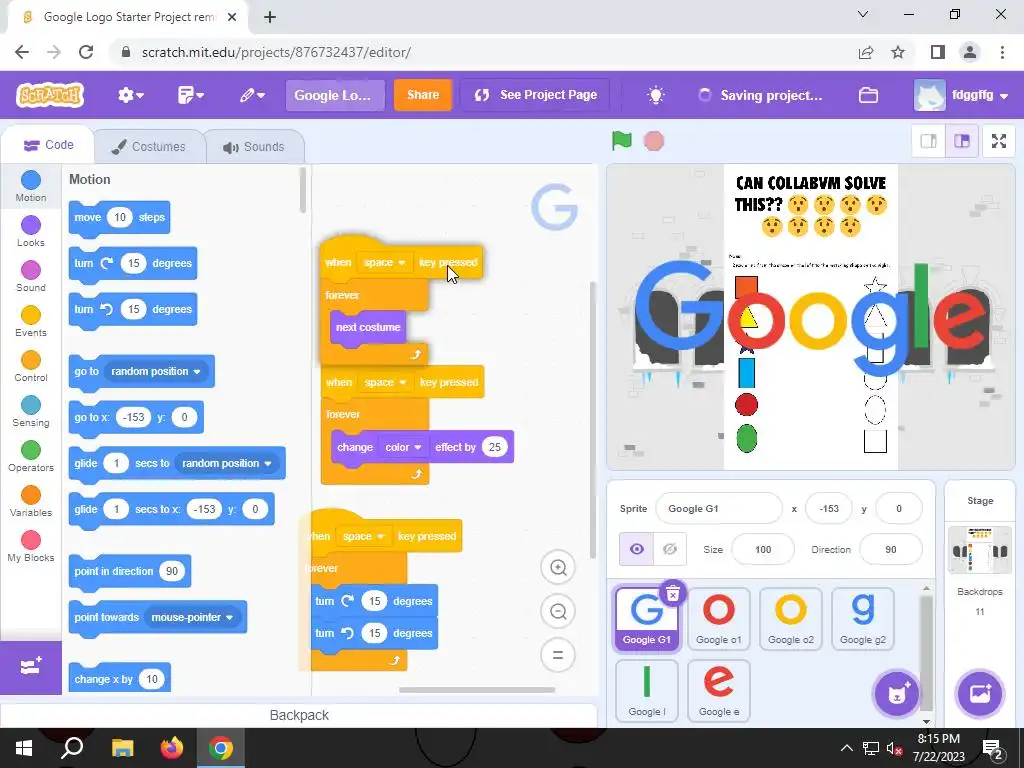Show the sprite with eye icon
This screenshot has height=768, width=1024.
[x=637, y=549]
